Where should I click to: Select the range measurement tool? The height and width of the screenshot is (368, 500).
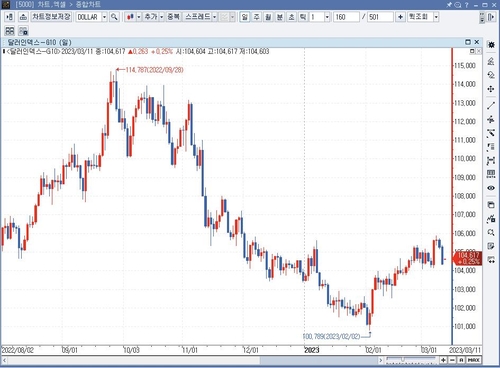[491, 161]
